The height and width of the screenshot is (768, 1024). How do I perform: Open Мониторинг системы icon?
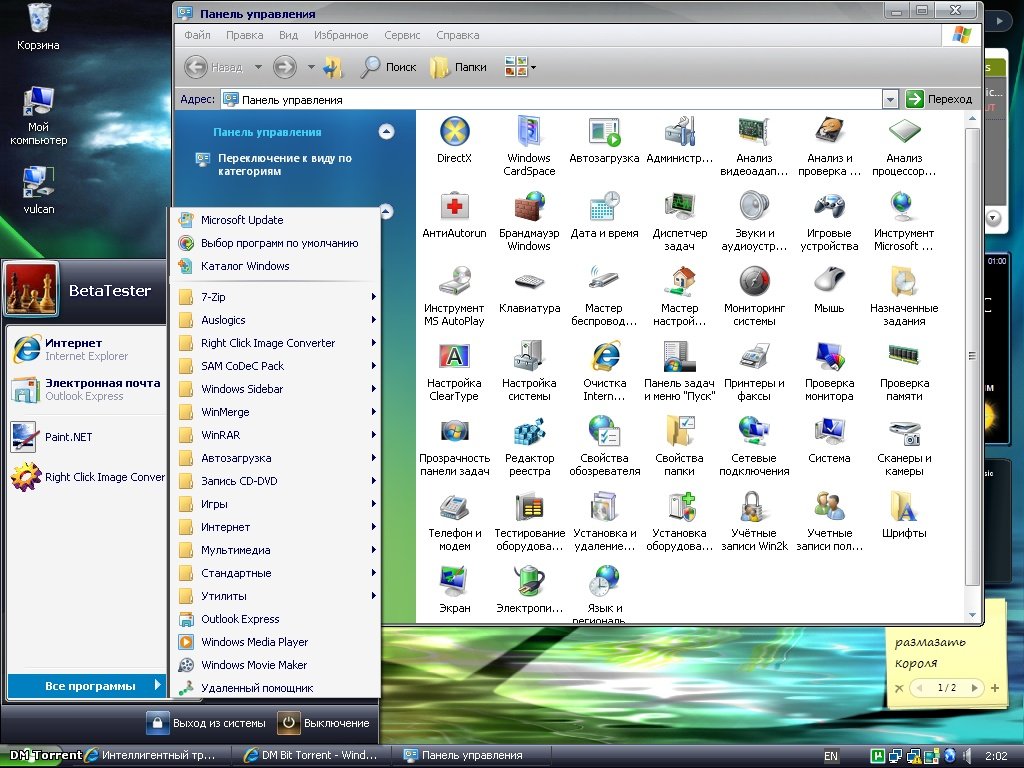[x=754, y=296]
